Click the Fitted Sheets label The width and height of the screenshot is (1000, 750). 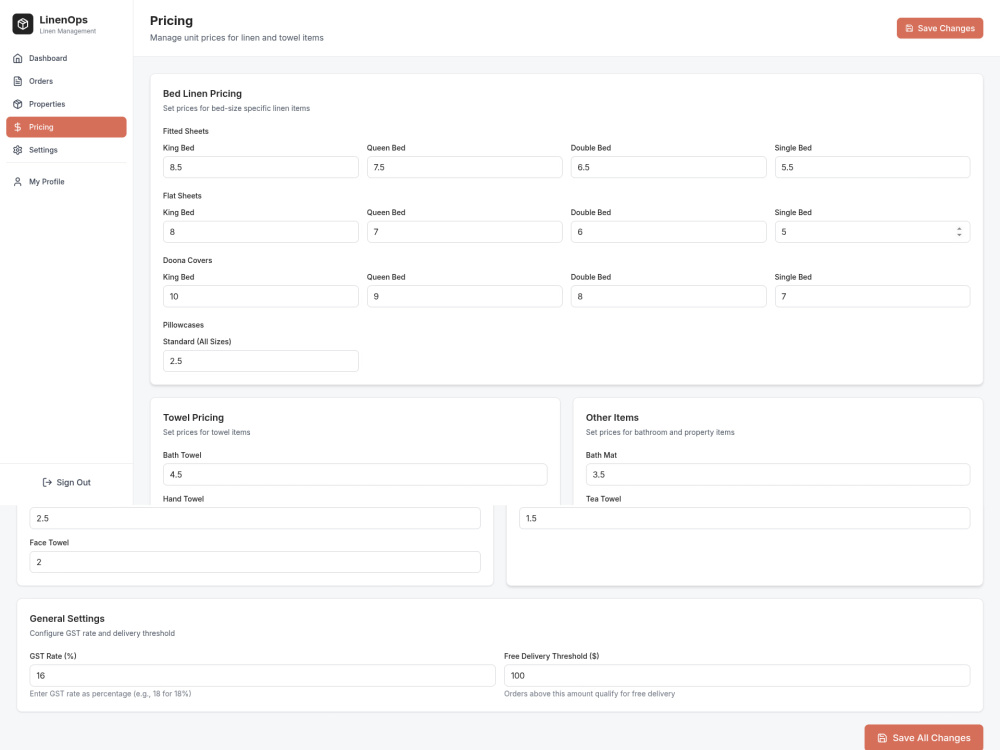point(186,131)
